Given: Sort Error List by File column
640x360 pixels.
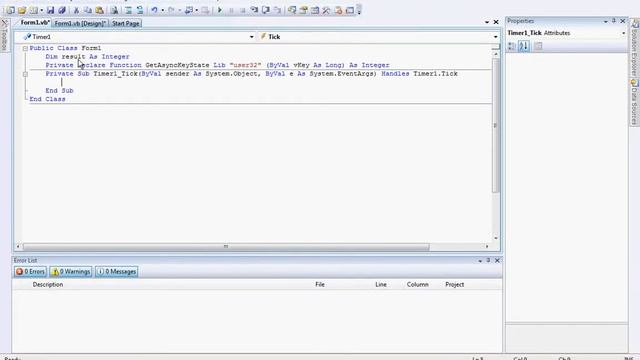Looking at the screenshot, I should click(320, 284).
